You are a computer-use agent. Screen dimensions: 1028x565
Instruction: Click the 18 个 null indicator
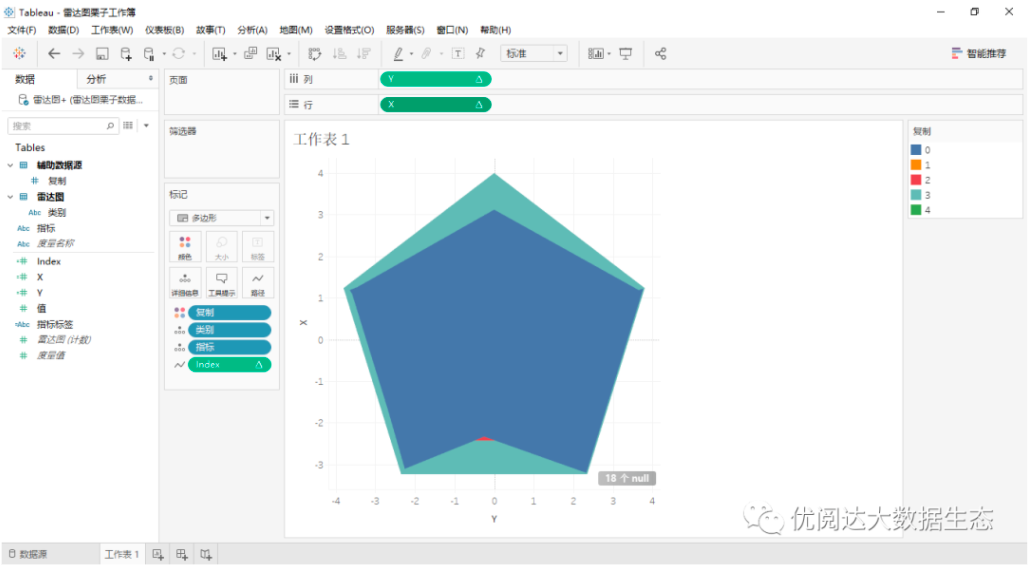pyautogui.click(x=627, y=478)
